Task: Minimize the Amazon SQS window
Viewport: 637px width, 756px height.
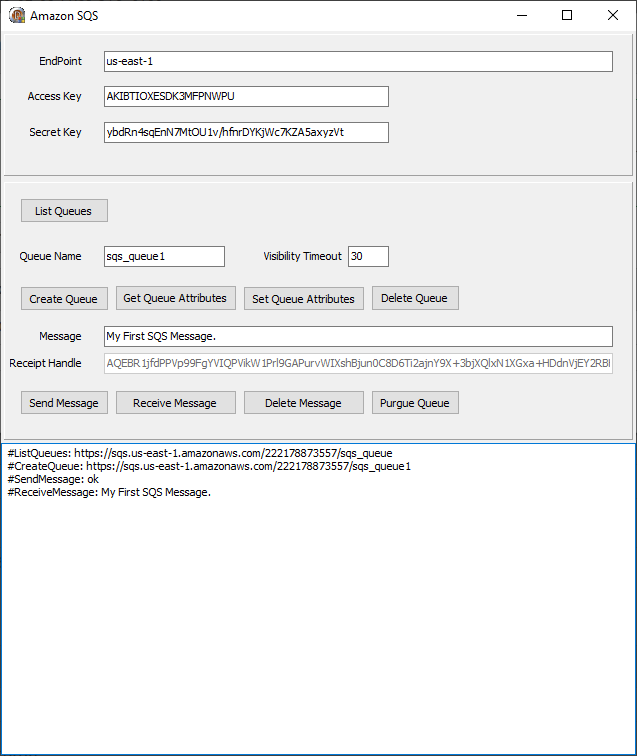Action: [x=522, y=15]
